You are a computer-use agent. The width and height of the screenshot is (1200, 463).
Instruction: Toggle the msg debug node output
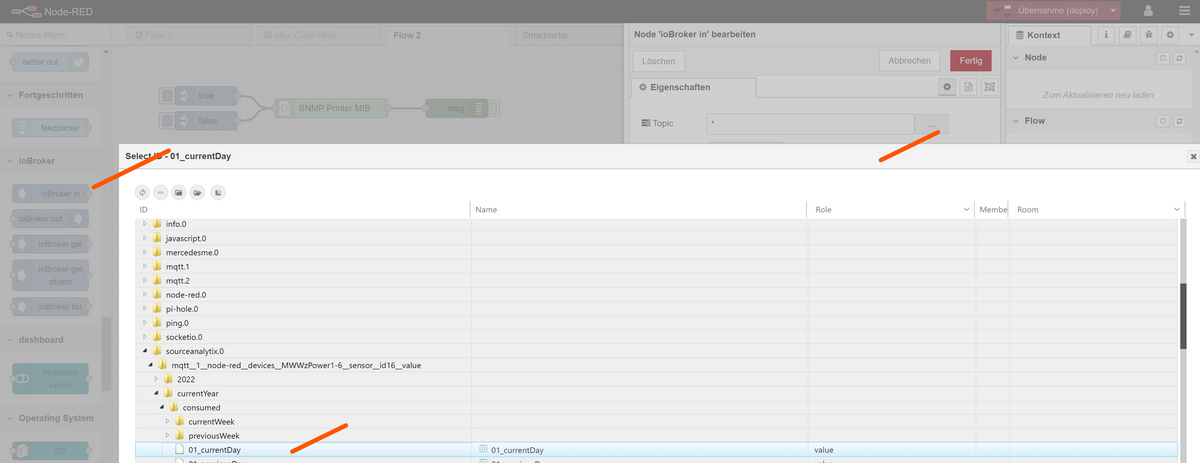tap(493, 108)
